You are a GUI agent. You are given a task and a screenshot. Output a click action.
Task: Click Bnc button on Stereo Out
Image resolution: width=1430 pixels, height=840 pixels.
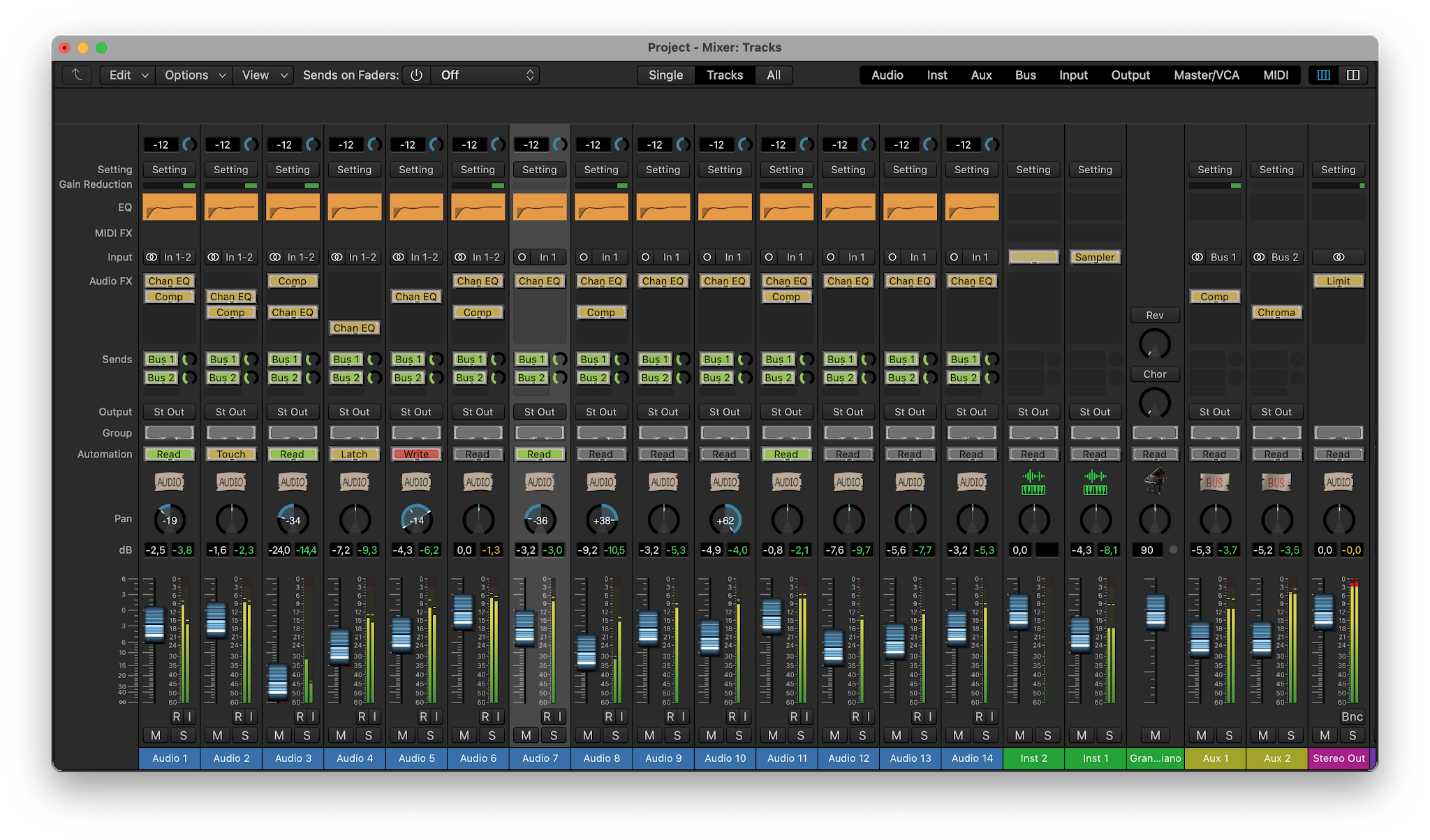[x=1352, y=716]
